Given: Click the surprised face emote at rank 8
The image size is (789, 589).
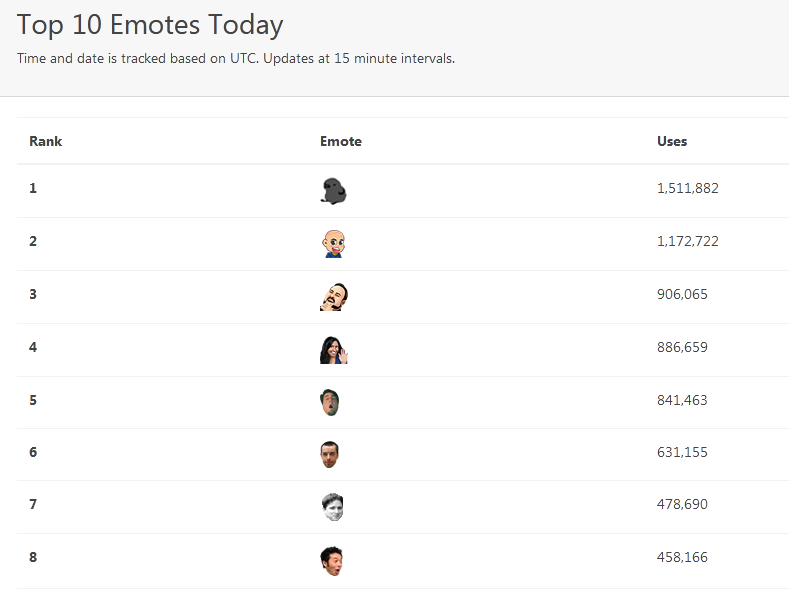Looking at the screenshot, I should tap(332, 561).
